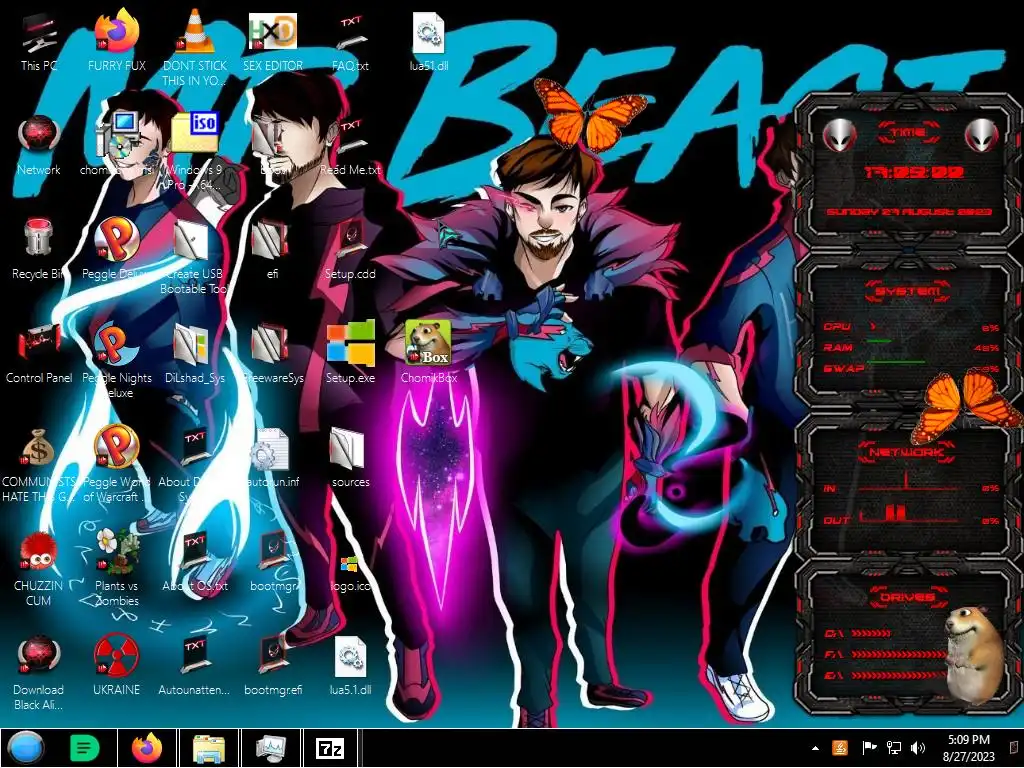Open the green notes app in taskbar
Image resolution: width=1024 pixels, height=768 pixels.
84,748
